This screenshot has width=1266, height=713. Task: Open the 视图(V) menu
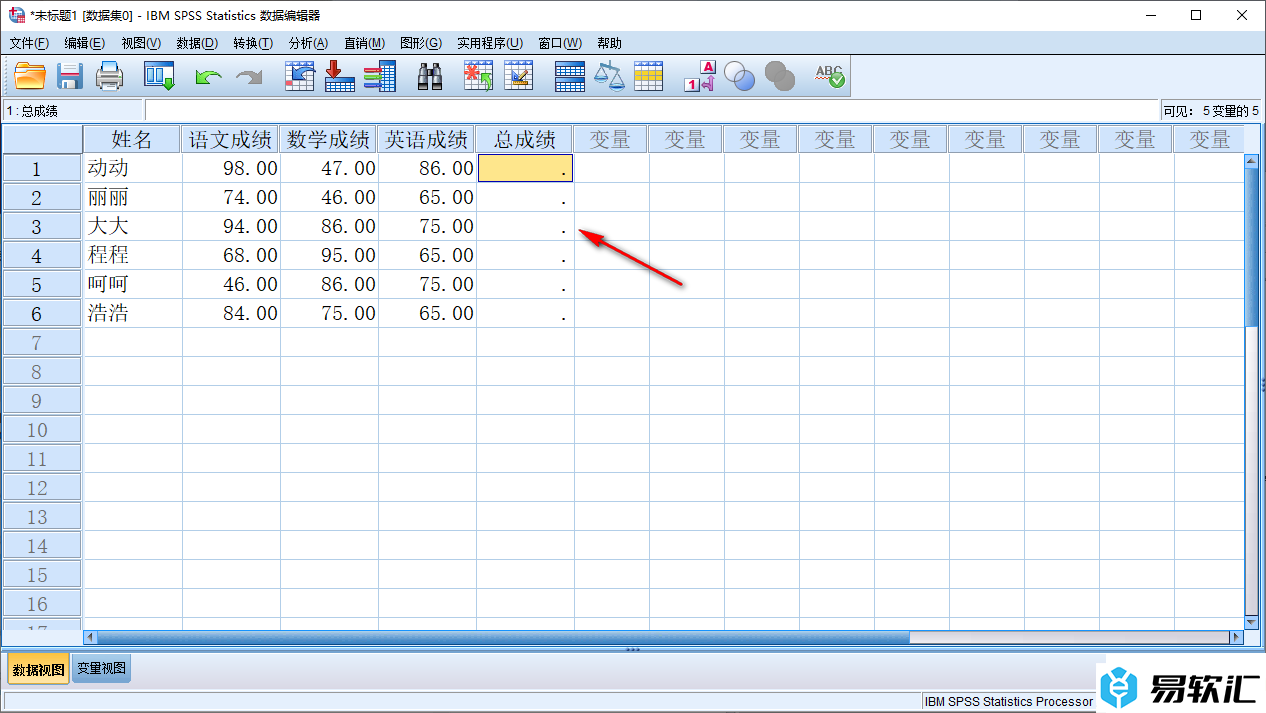point(141,43)
